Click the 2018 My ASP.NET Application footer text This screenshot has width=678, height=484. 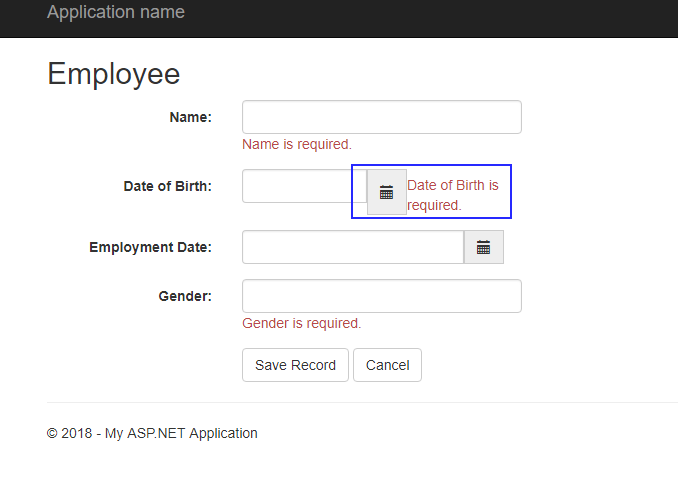click(x=152, y=433)
